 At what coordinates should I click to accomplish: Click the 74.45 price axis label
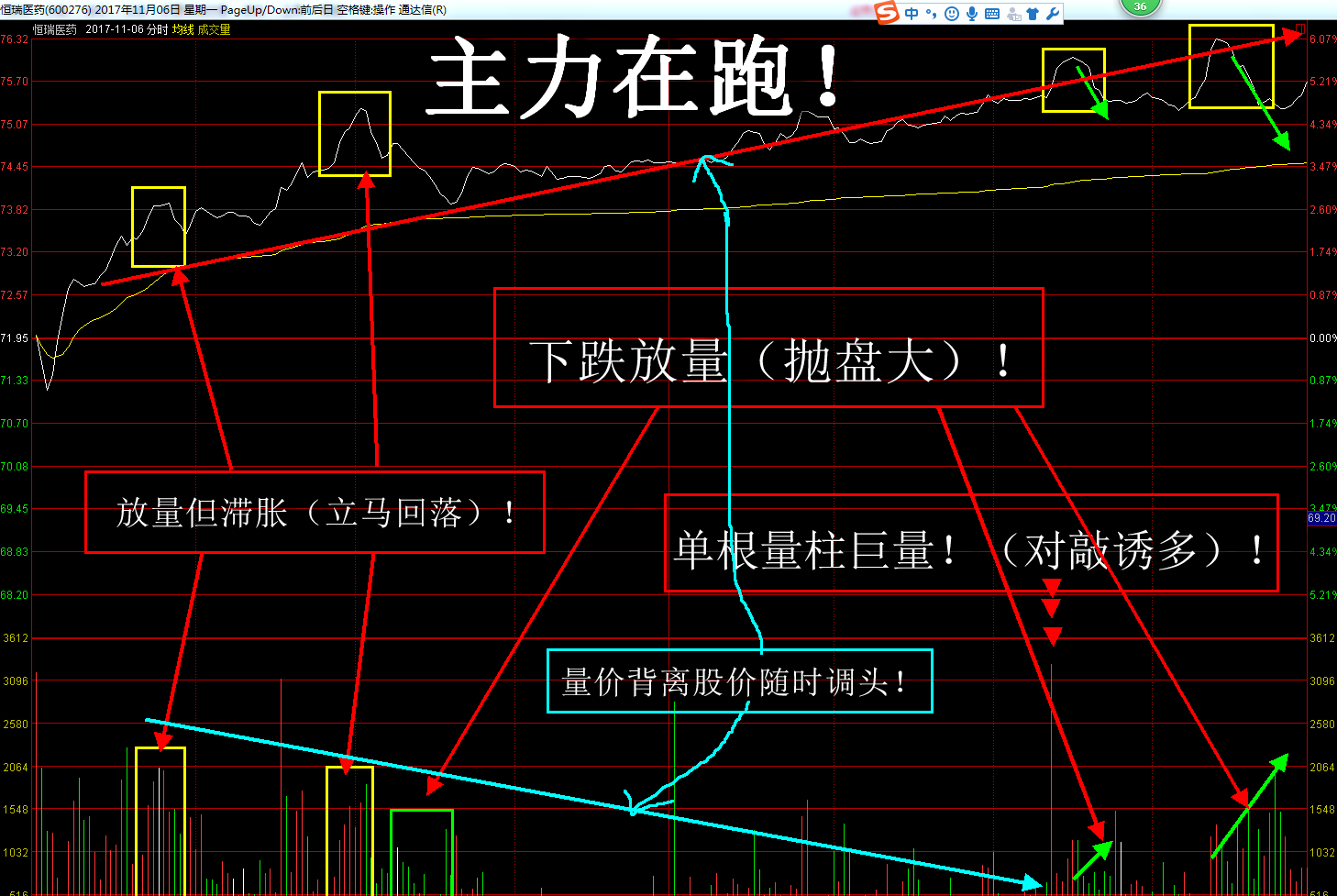tap(14, 167)
